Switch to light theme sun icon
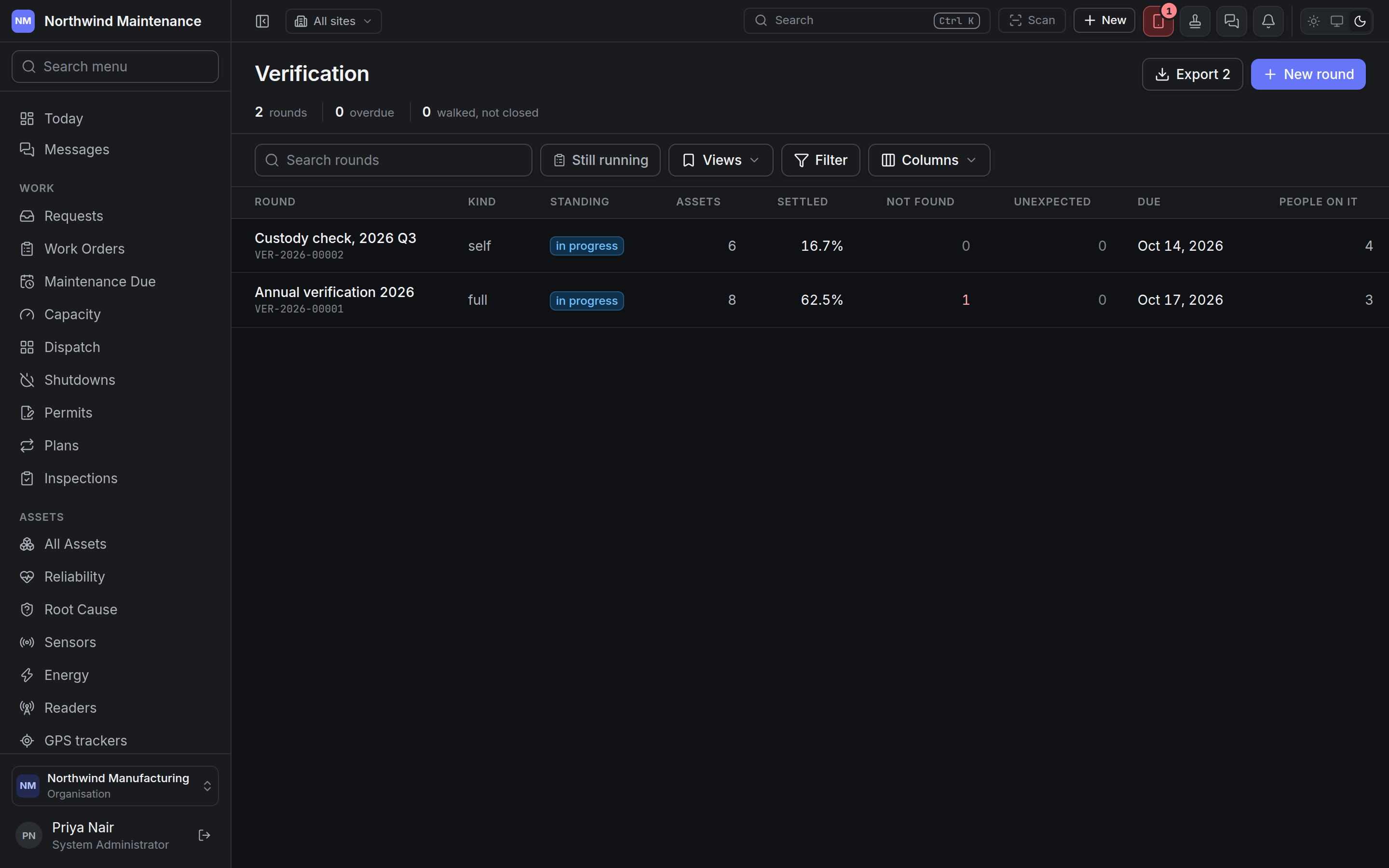 (x=1314, y=21)
